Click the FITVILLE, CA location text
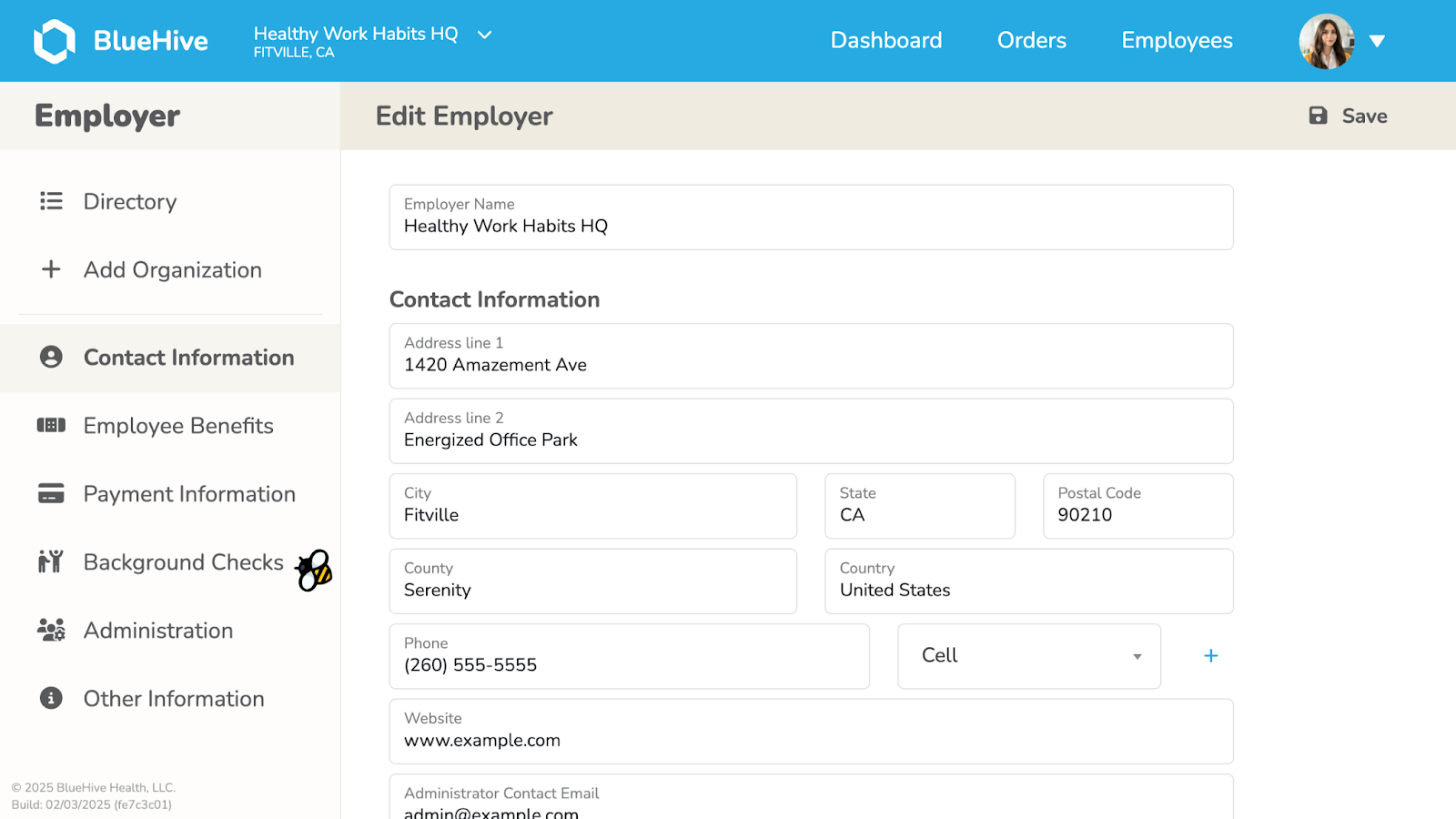This screenshot has width=1456, height=819. (x=294, y=53)
